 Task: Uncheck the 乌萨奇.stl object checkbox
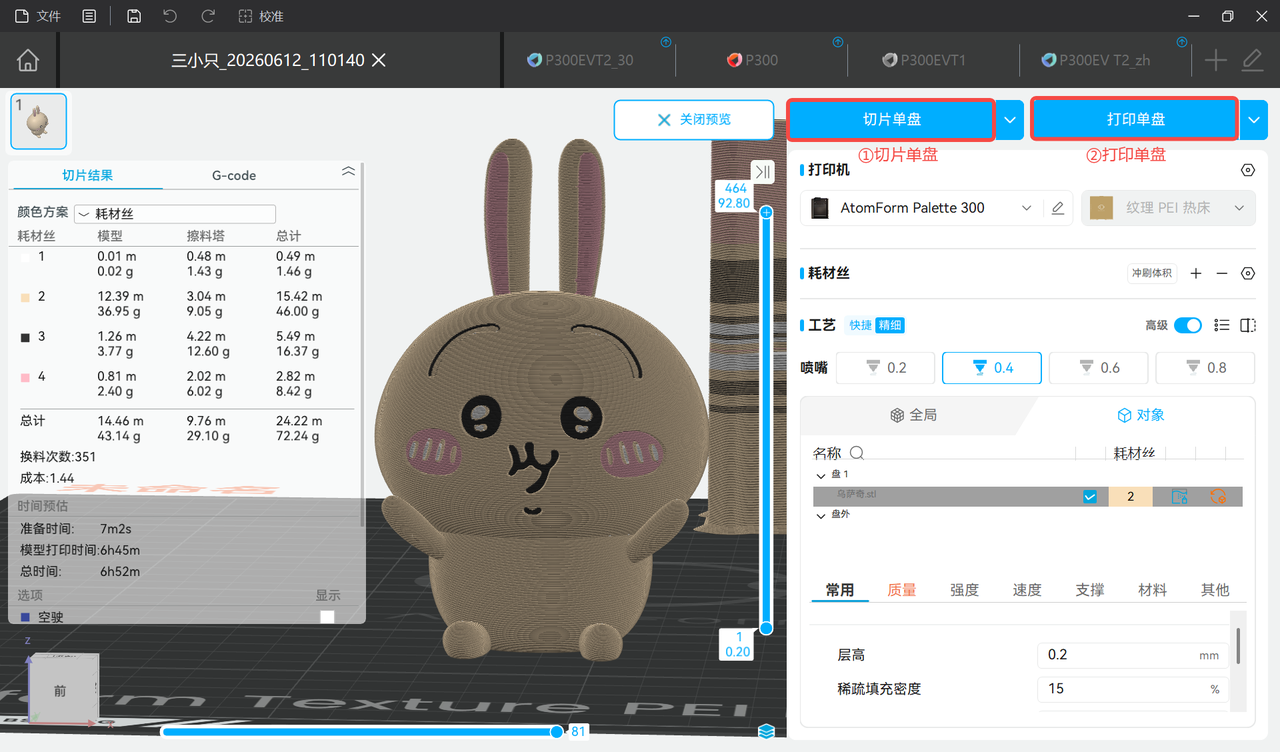[x=1090, y=496]
